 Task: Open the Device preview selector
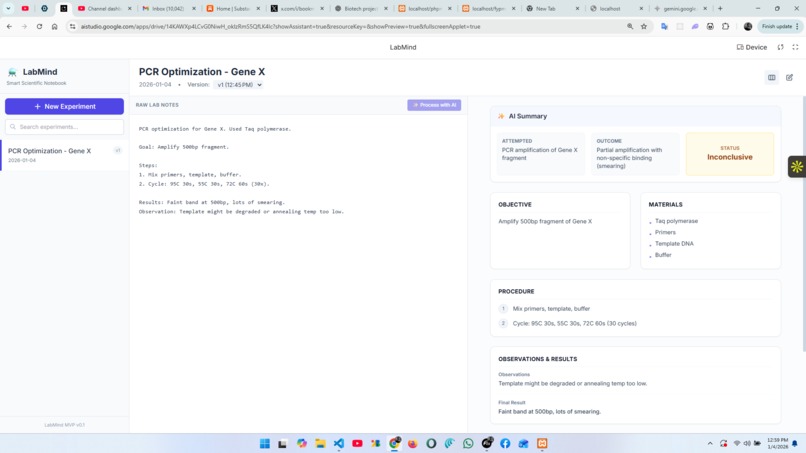point(752,47)
